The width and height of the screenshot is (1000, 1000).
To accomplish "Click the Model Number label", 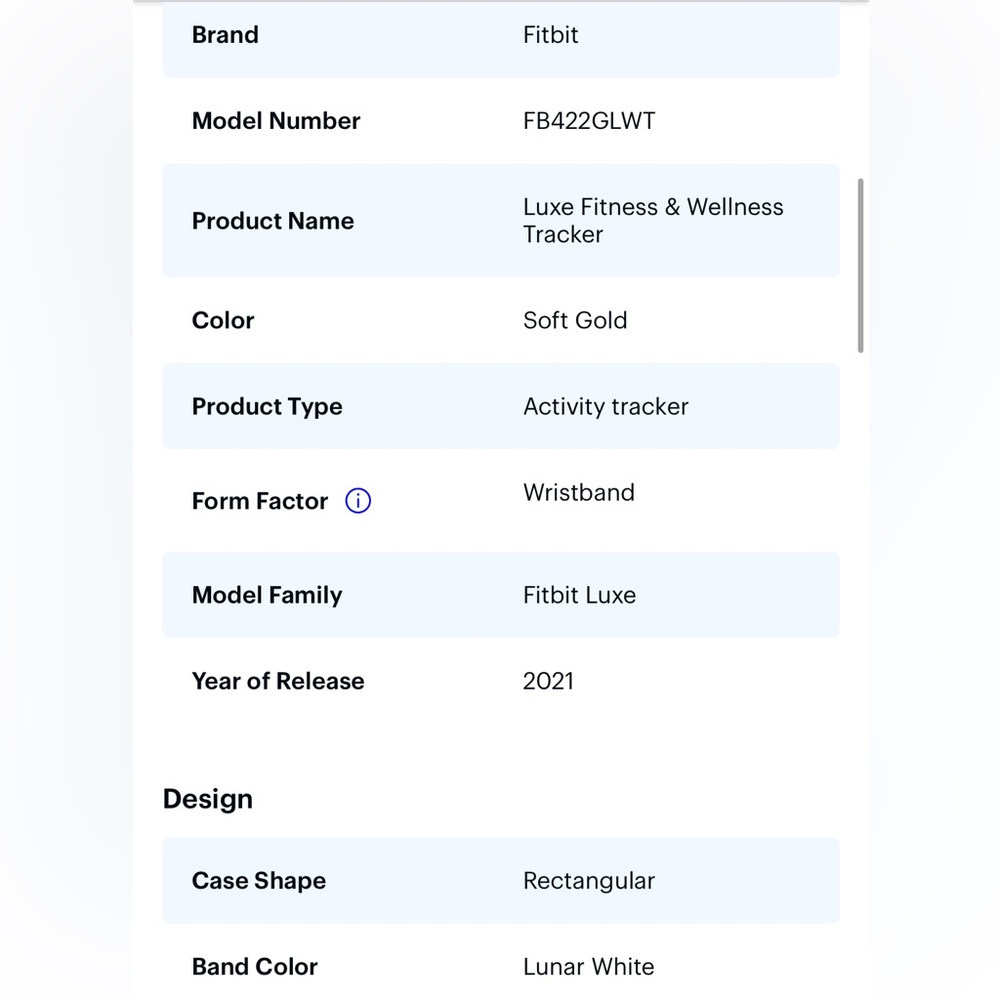I will 276,121.
